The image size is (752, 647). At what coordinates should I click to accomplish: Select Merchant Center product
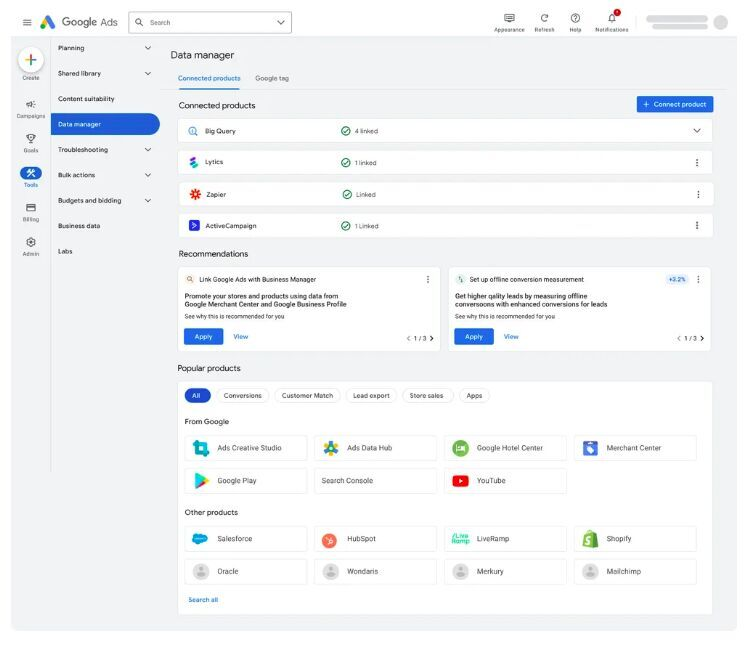point(635,448)
